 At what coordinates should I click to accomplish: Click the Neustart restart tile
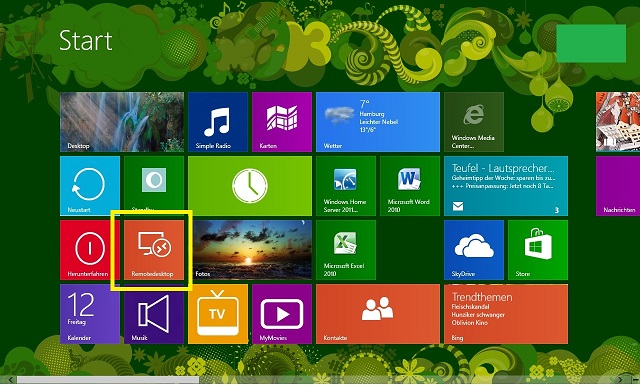90,186
